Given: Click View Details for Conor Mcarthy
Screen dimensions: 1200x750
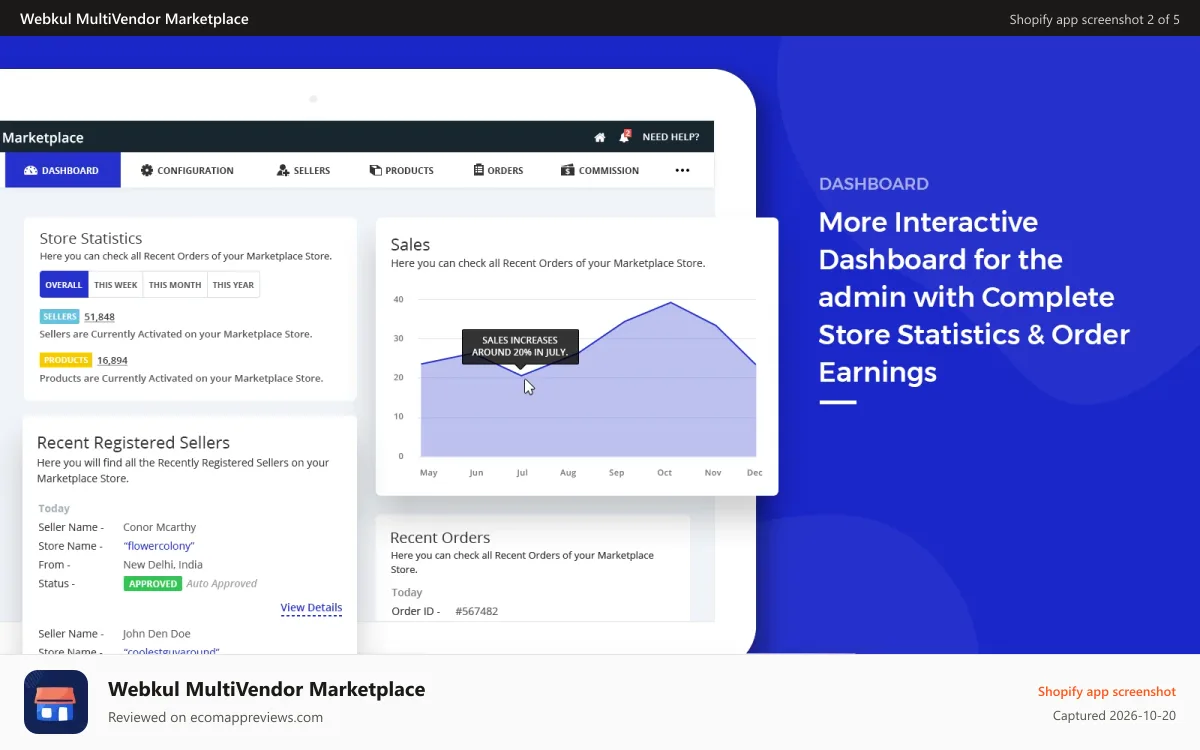Looking at the screenshot, I should pyautogui.click(x=311, y=608).
